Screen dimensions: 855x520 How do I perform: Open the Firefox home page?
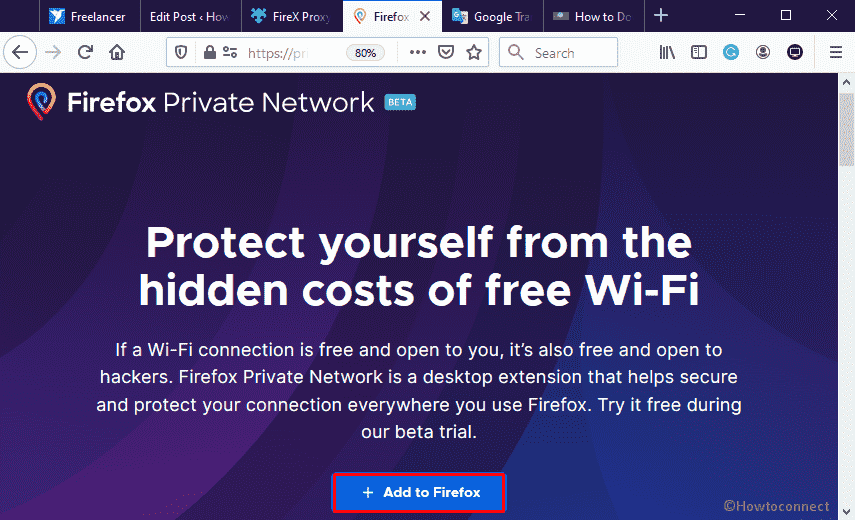coord(117,52)
